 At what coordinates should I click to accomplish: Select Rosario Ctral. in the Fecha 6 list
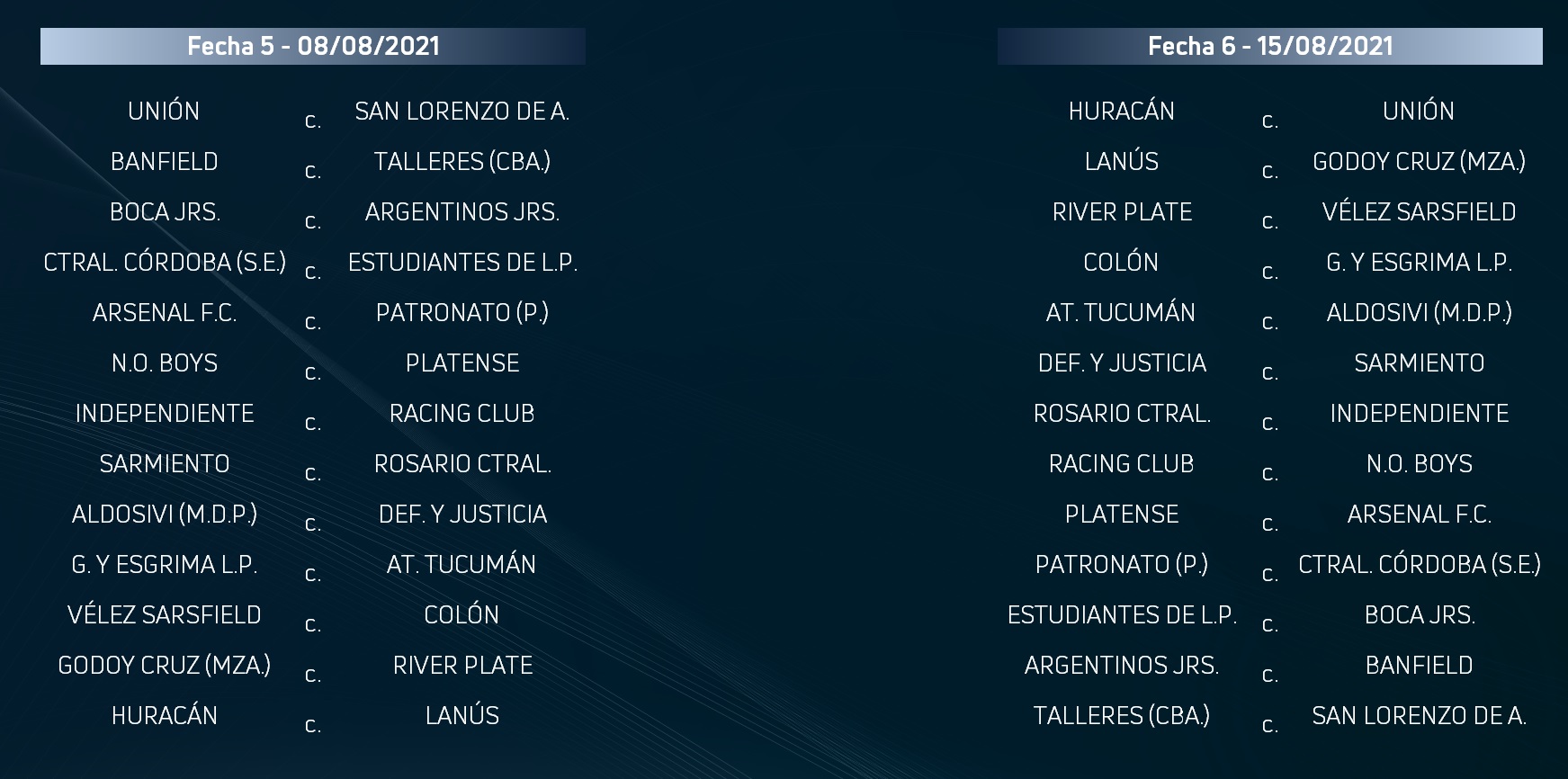tap(1121, 414)
